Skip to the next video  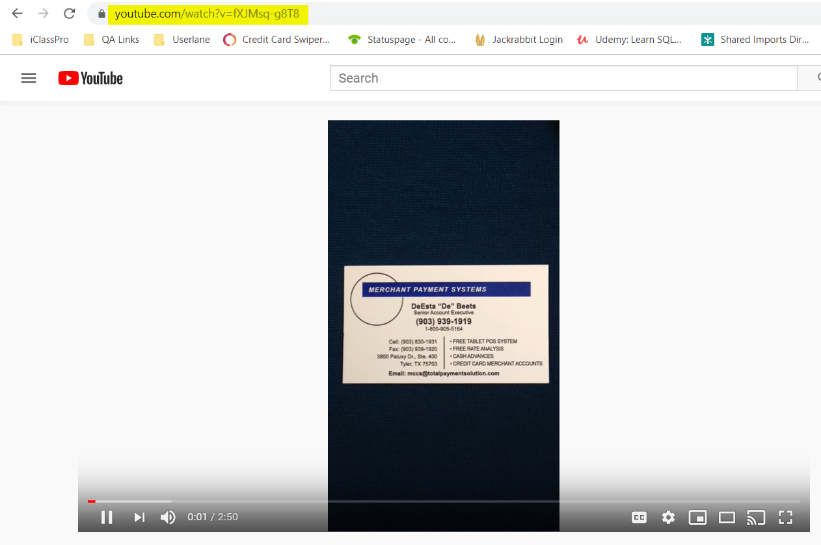tap(139, 517)
